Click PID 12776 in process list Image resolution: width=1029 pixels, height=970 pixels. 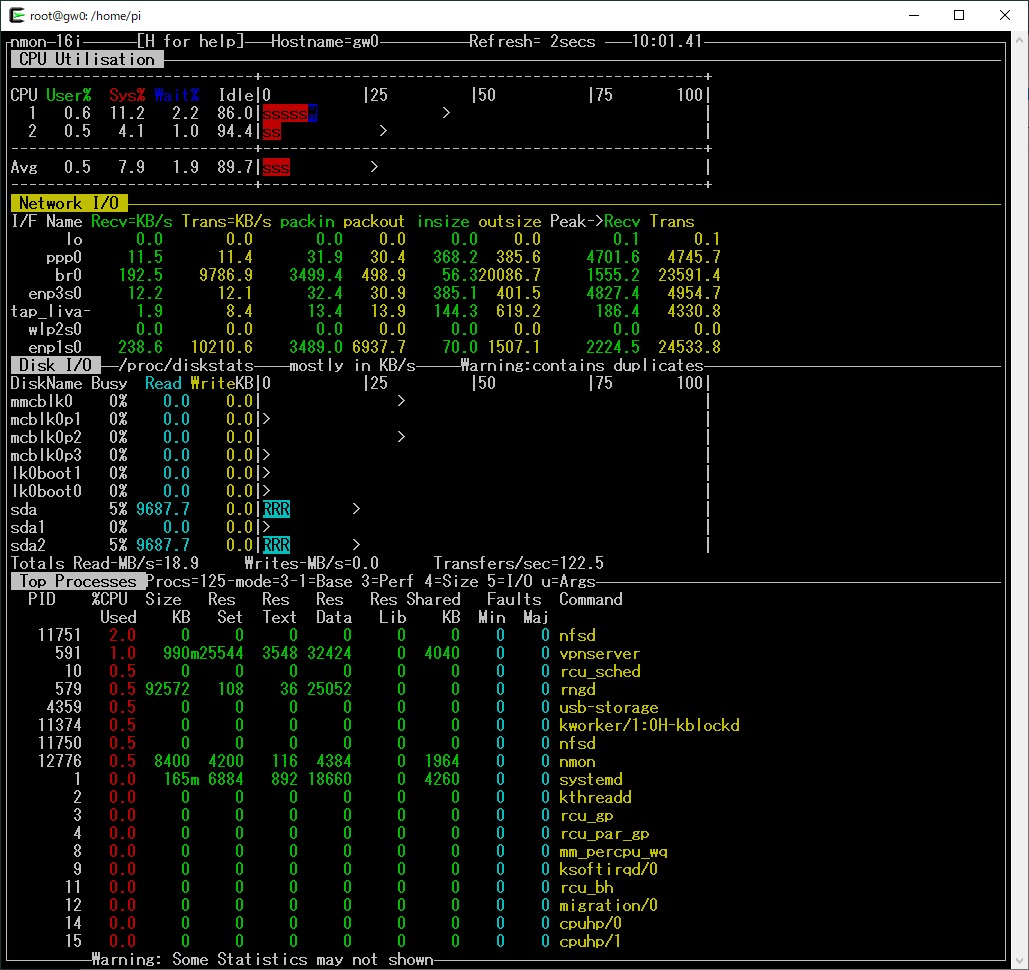pos(59,761)
